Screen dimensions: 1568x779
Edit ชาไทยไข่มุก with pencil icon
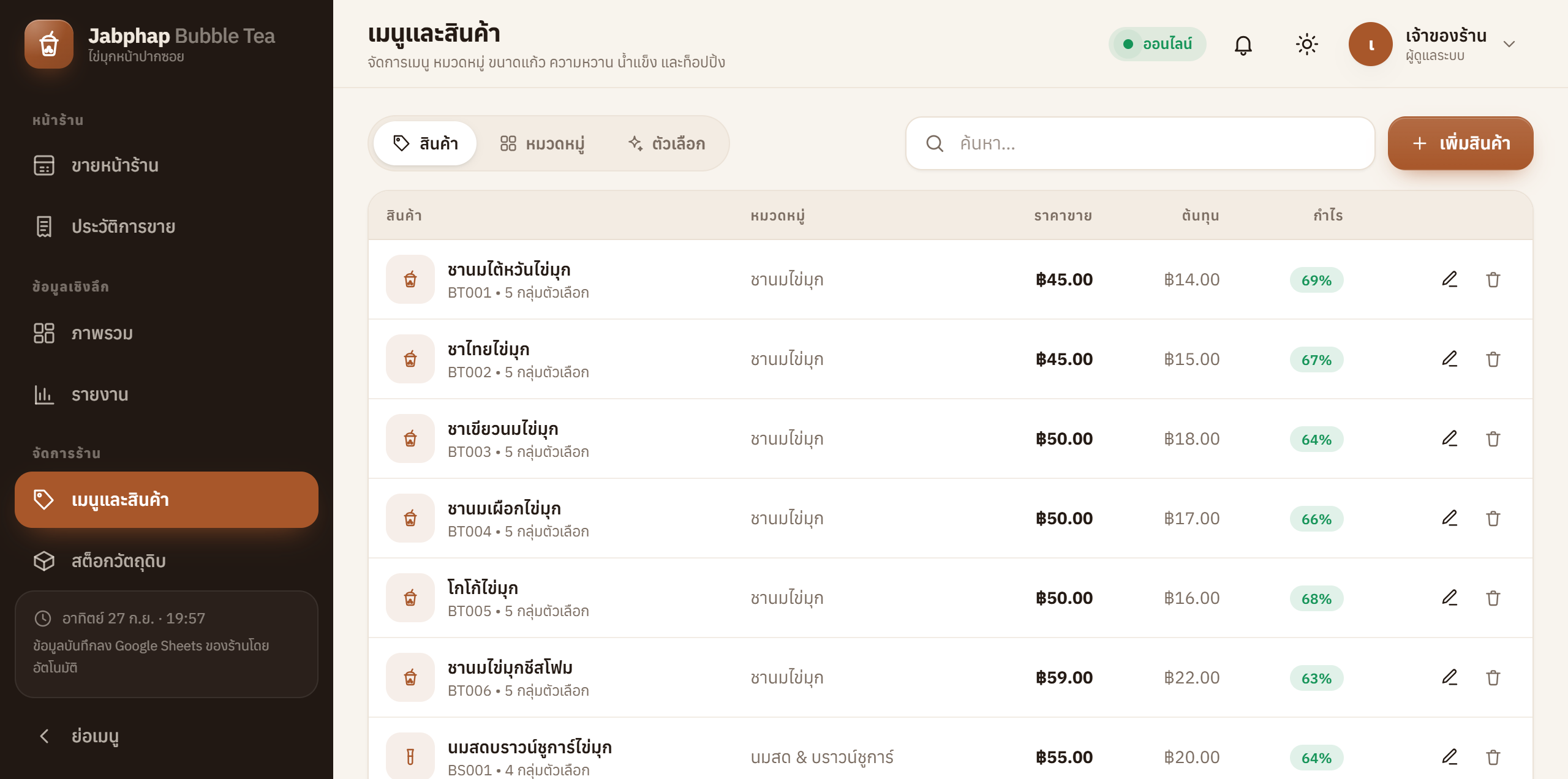tap(1449, 359)
